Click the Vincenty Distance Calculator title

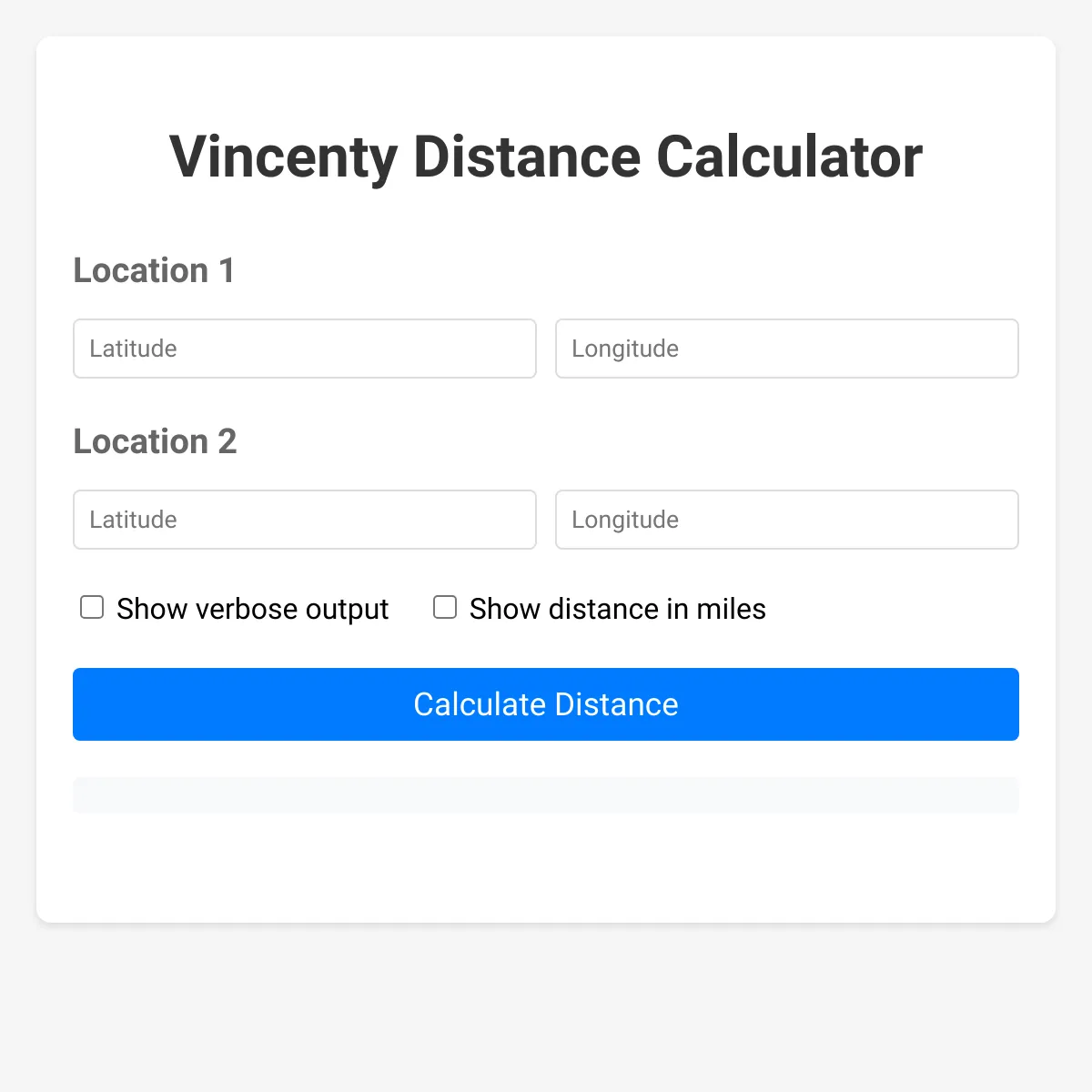click(546, 156)
